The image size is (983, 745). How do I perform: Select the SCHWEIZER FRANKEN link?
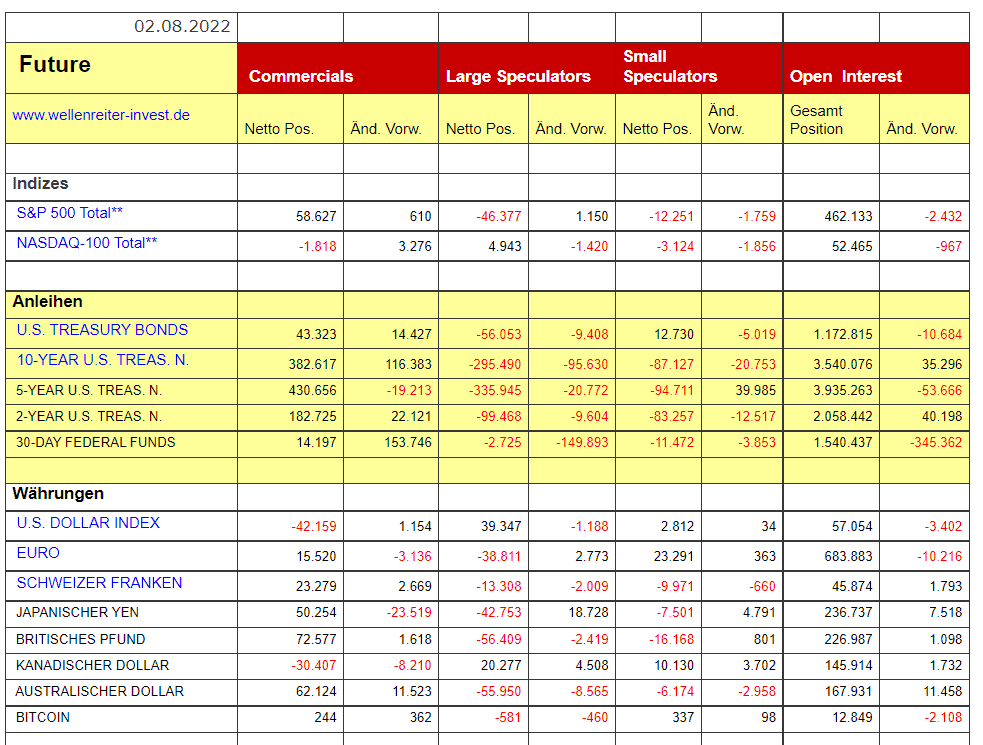[x=99, y=583]
